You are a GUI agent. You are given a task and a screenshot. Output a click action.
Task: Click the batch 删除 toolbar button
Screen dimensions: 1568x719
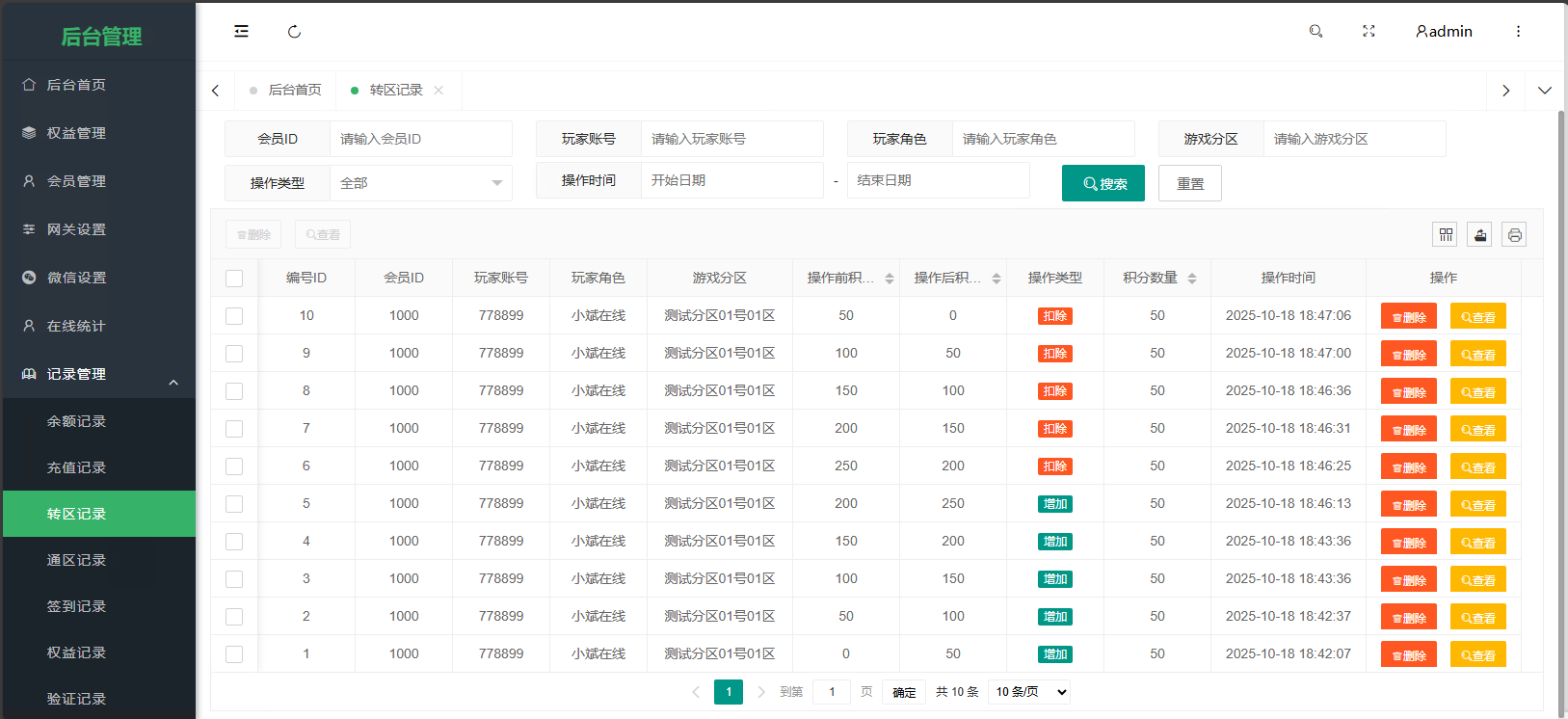254,234
